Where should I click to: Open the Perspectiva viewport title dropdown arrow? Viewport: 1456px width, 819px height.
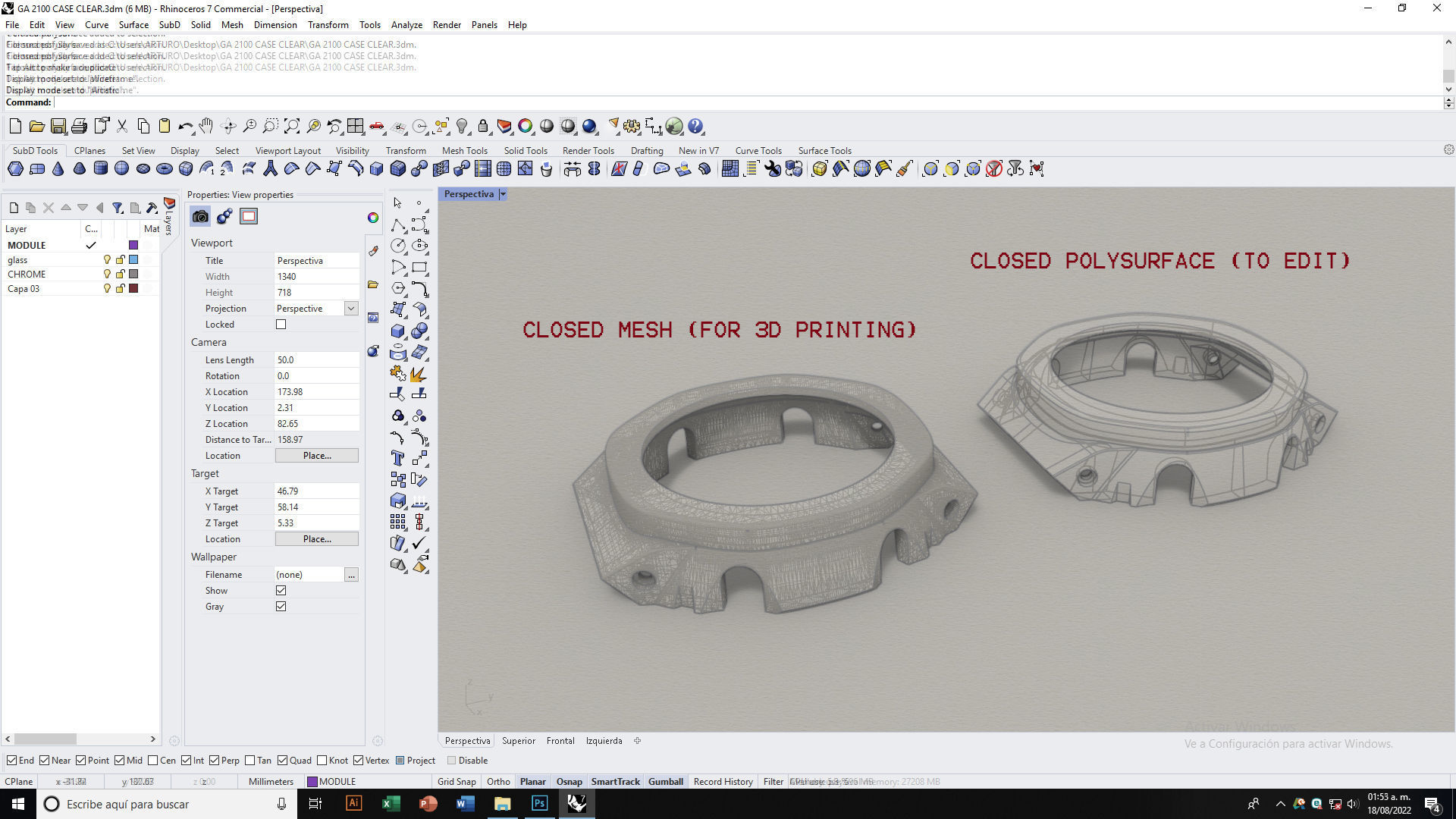pos(503,195)
